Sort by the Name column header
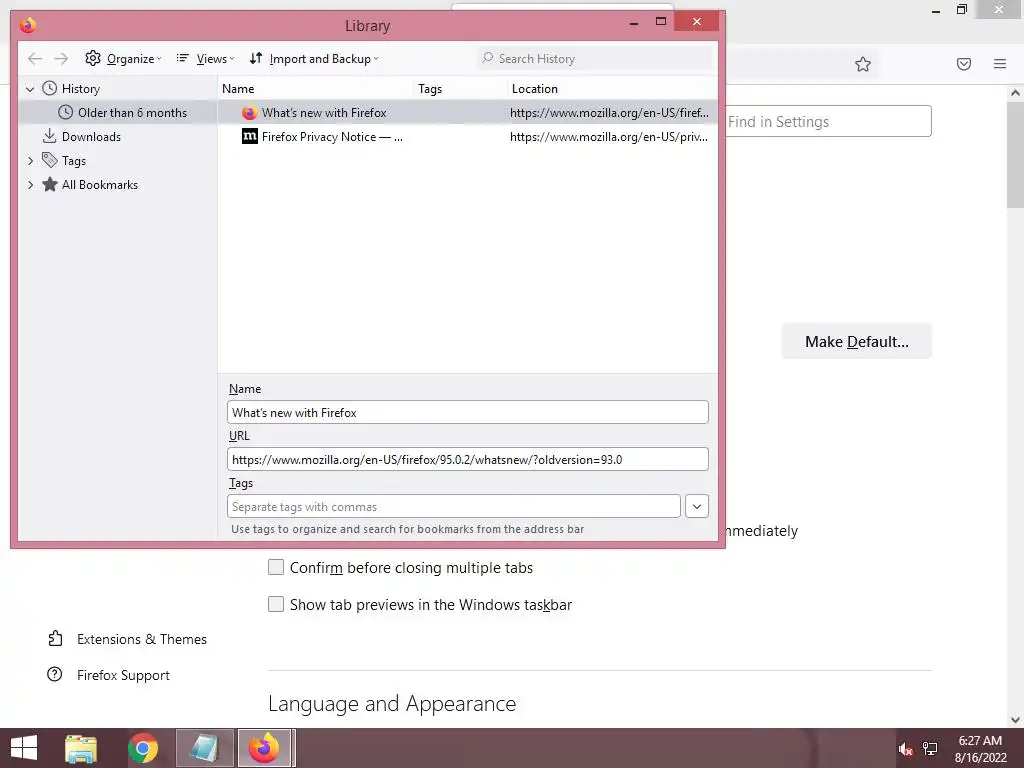Image resolution: width=1024 pixels, height=768 pixels. [316, 89]
